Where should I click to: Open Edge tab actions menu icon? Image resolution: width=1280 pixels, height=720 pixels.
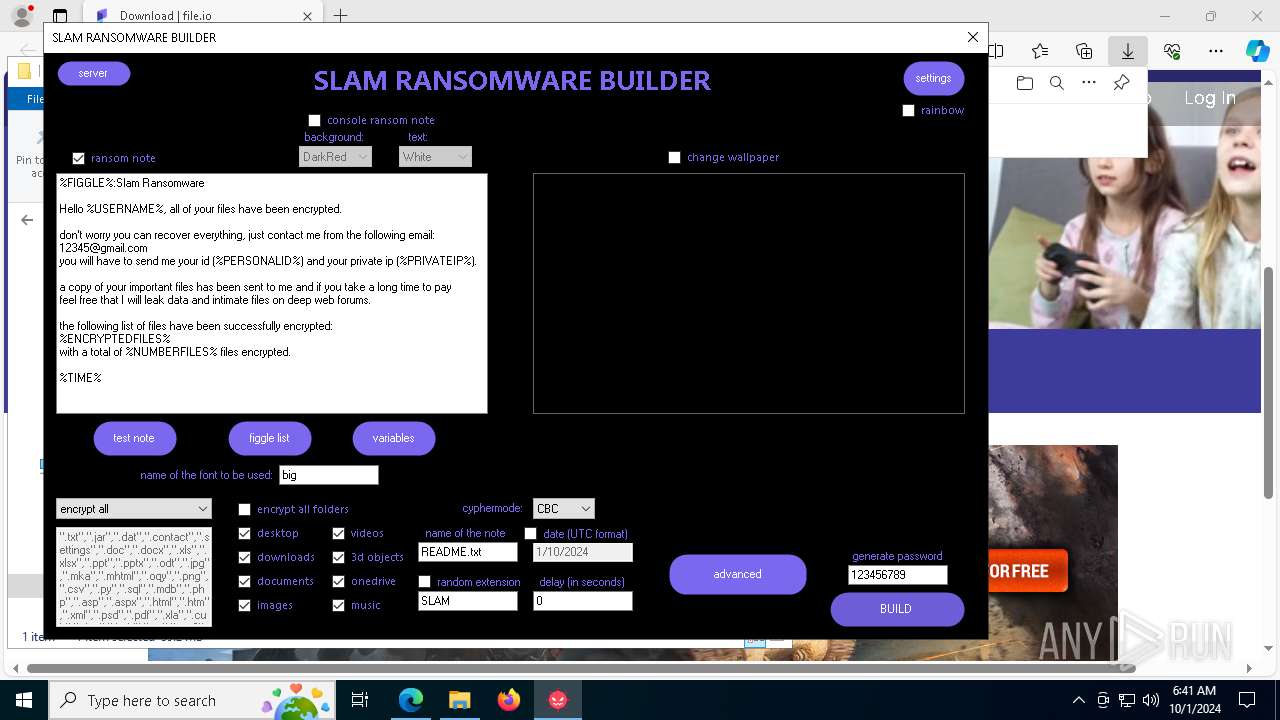coord(60,16)
